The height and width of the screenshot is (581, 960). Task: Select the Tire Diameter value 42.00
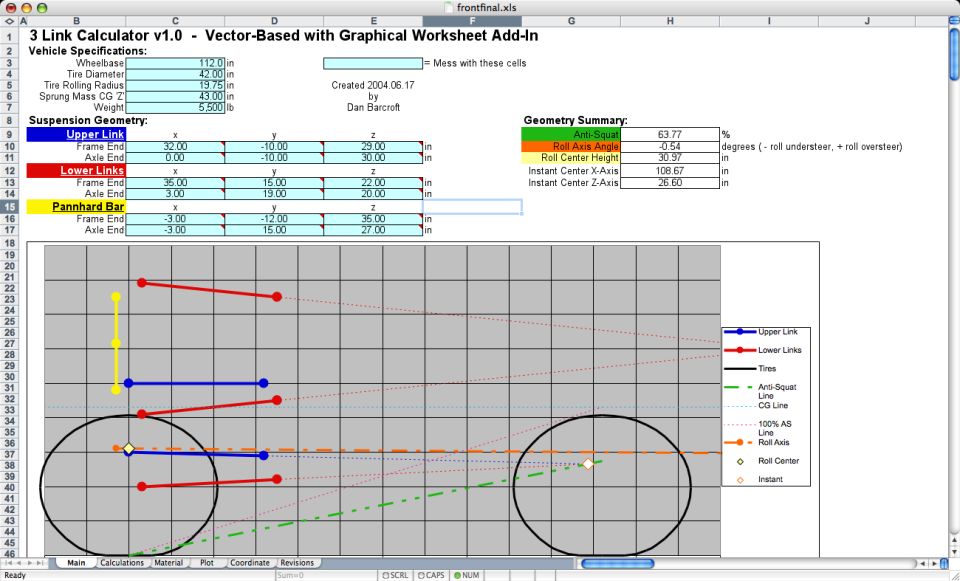pos(175,74)
